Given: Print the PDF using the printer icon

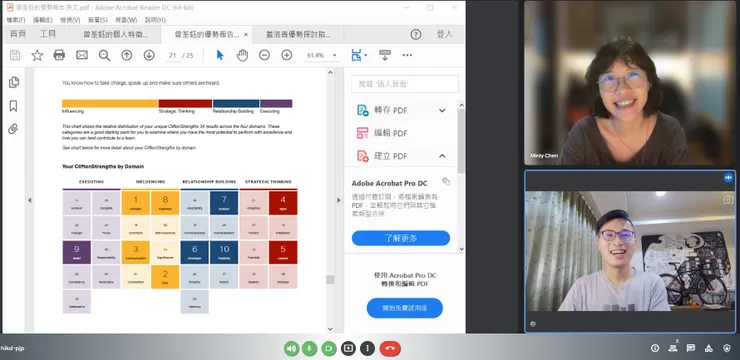Looking at the screenshot, I should [59, 55].
